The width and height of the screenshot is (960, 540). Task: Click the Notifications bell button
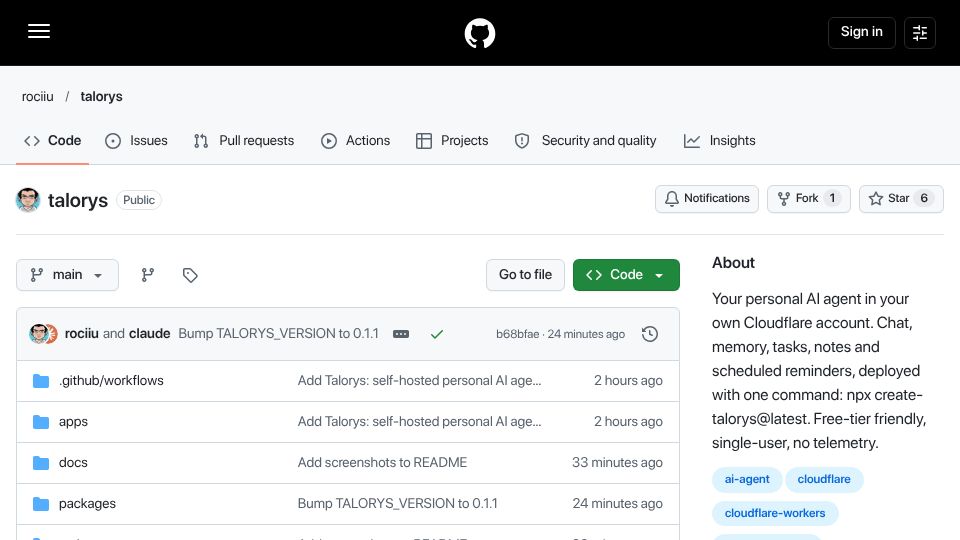pyautogui.click(x=707, y=199)
